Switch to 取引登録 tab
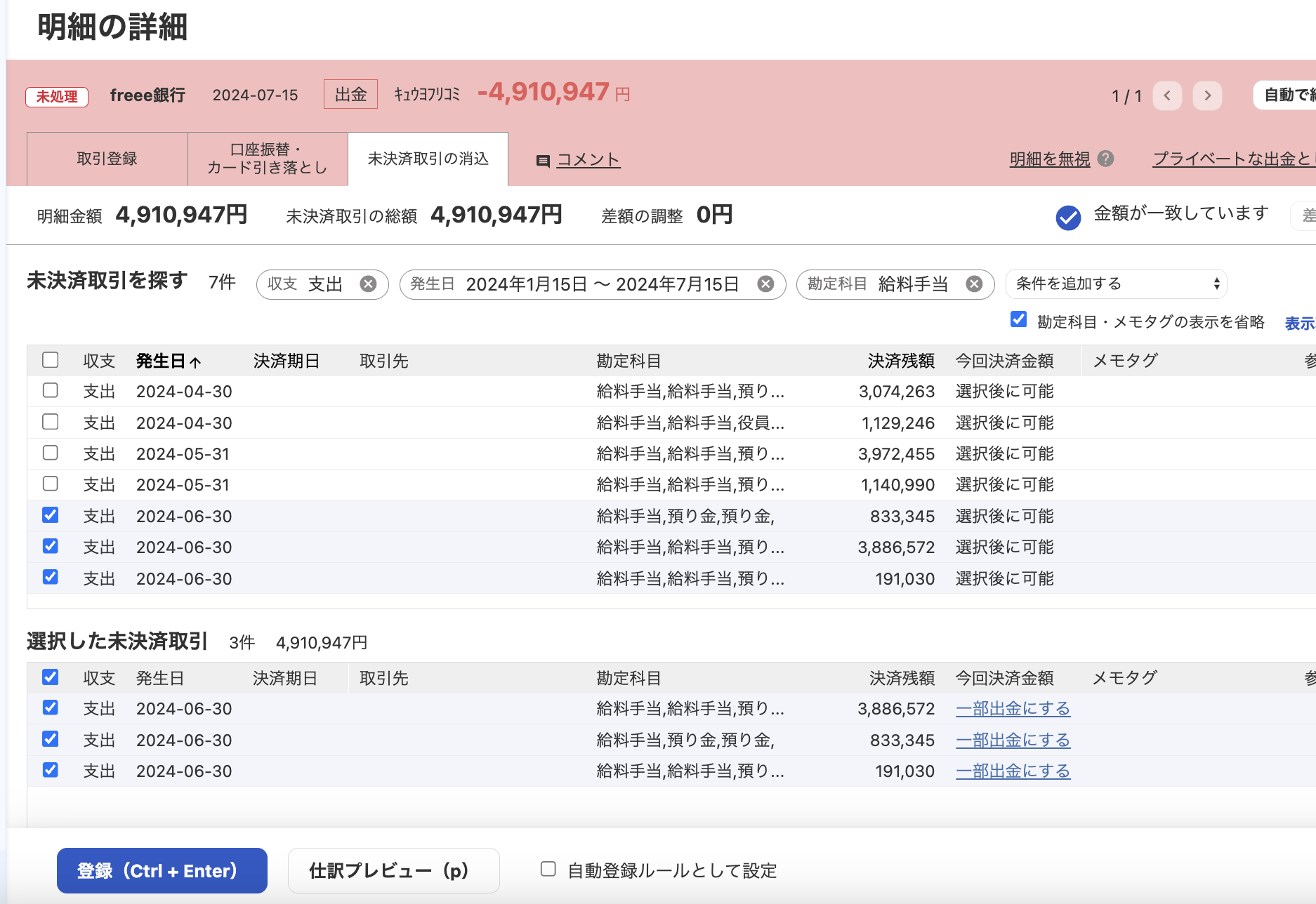The image size is (1316, 904). pyautogui.click(x=107, y=159)
